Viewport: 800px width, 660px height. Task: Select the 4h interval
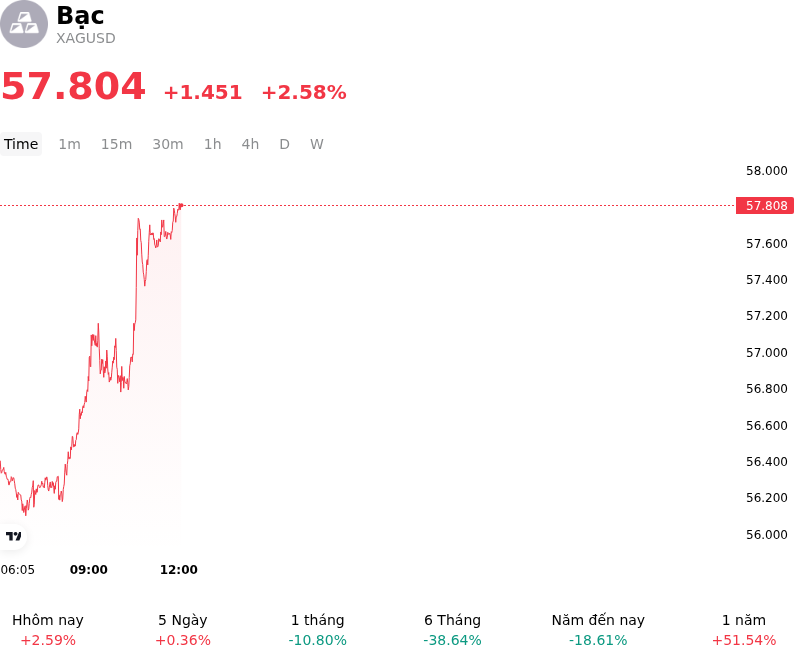coord(250,144)
